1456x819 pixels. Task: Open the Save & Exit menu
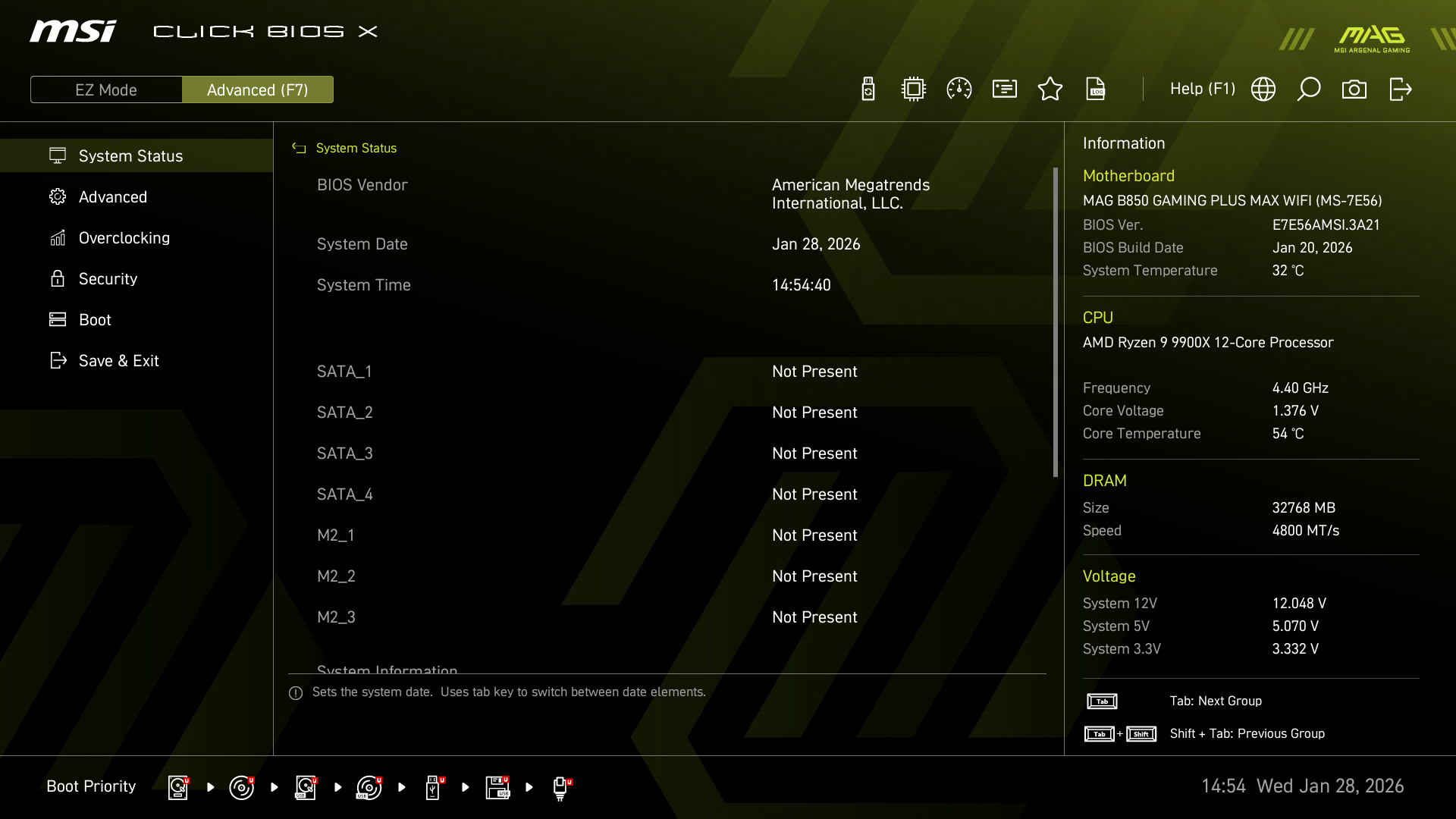pyautogui.click(x=118, y=361)
